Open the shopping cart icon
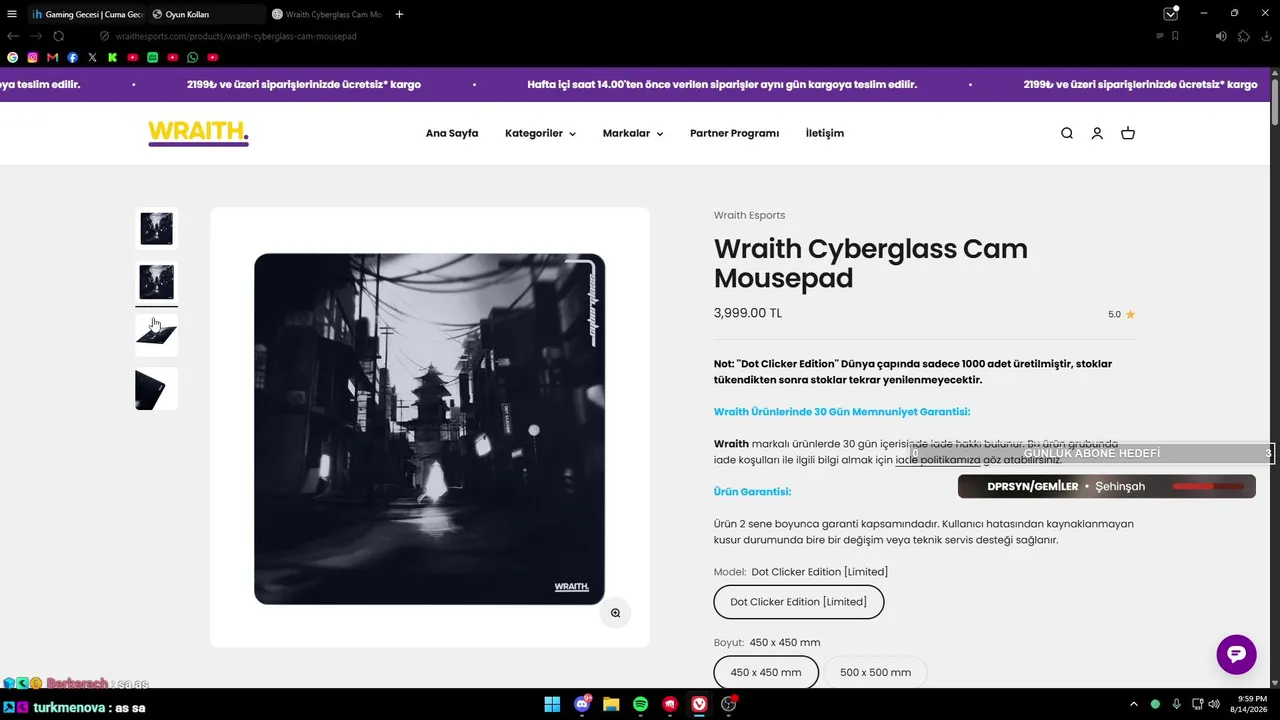This screenshot has height=720, width=1280. [1128, 133]
